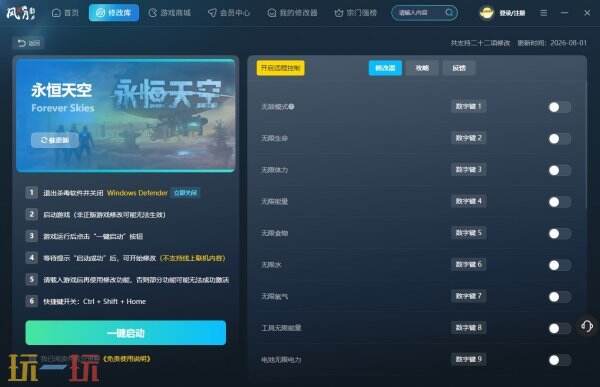600x387 pixels.
Task: Toggle the switch for 数字键 6 row
Action: (x=559, y=265)
